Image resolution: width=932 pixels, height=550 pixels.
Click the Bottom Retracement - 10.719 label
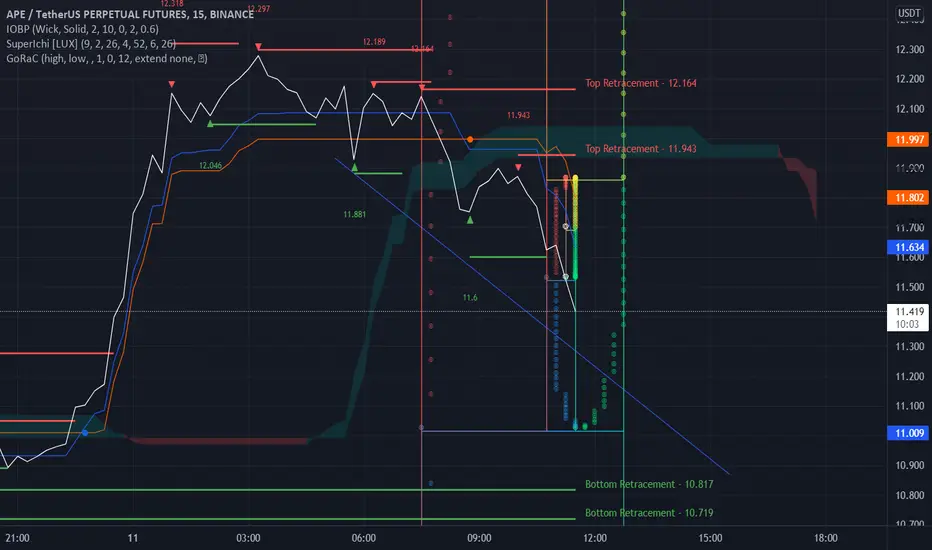648,513
